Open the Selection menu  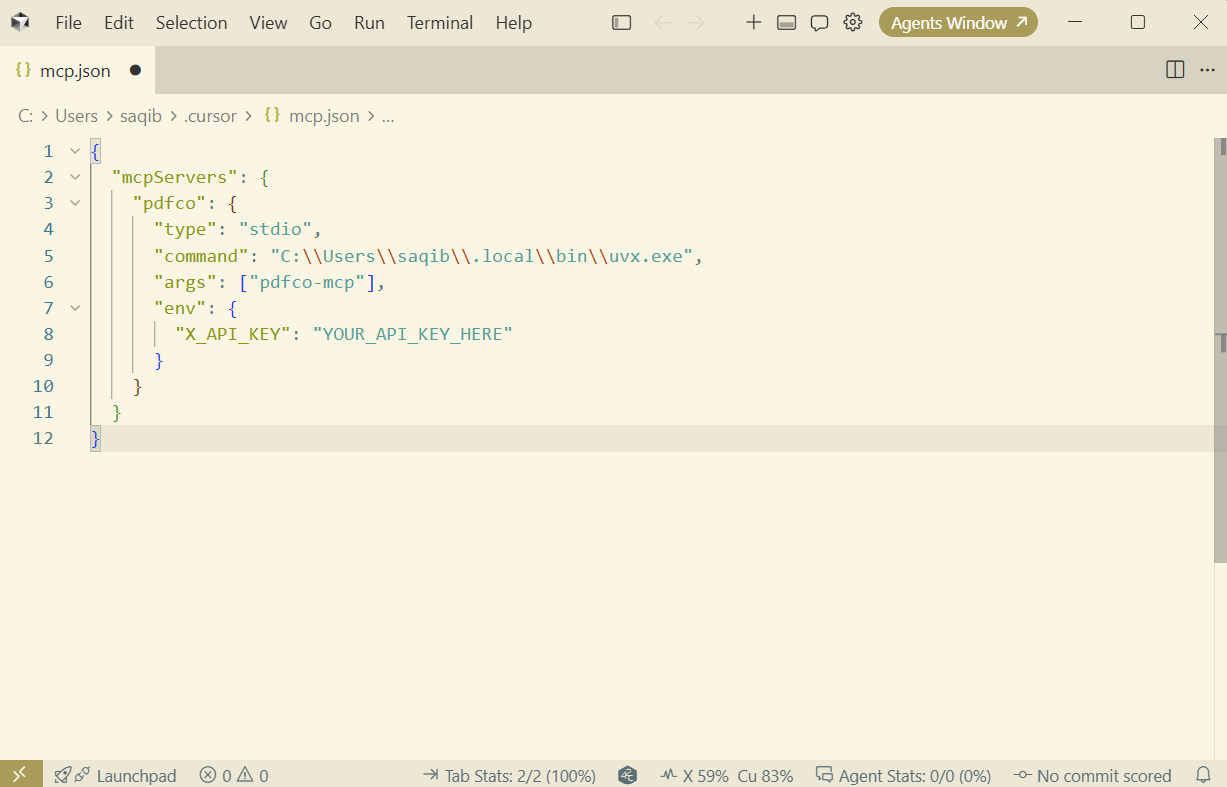tap(192, 22)
